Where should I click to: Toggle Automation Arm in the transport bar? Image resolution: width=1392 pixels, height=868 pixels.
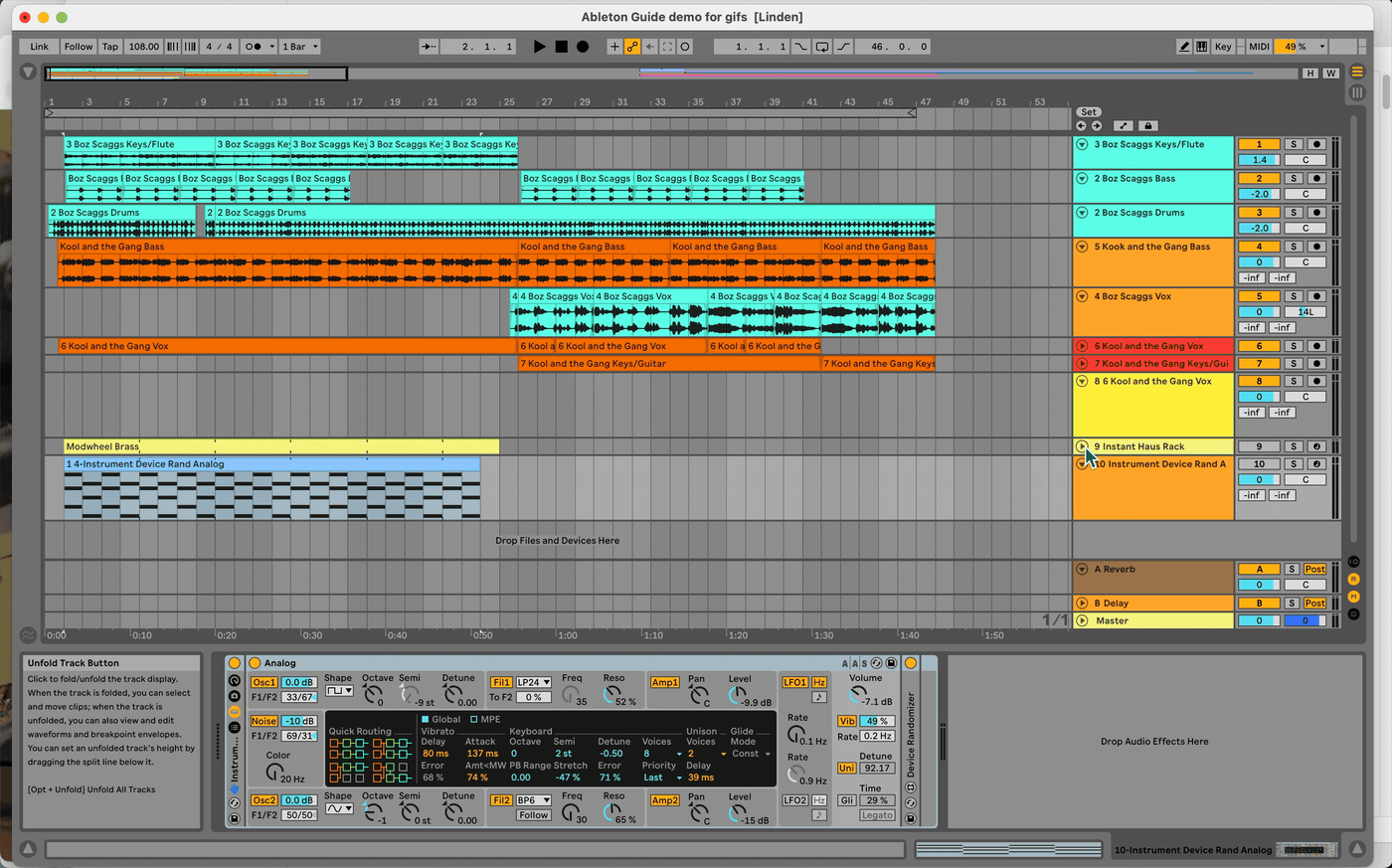coord(632,47)
